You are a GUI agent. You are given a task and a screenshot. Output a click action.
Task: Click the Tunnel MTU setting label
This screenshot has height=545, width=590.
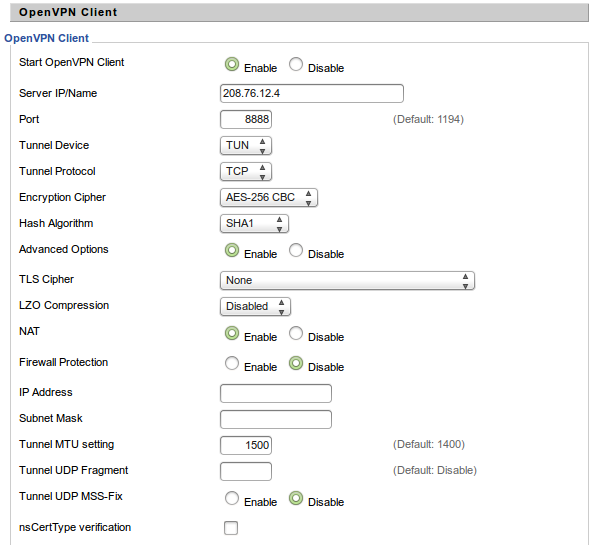click(x=67, y=444)
